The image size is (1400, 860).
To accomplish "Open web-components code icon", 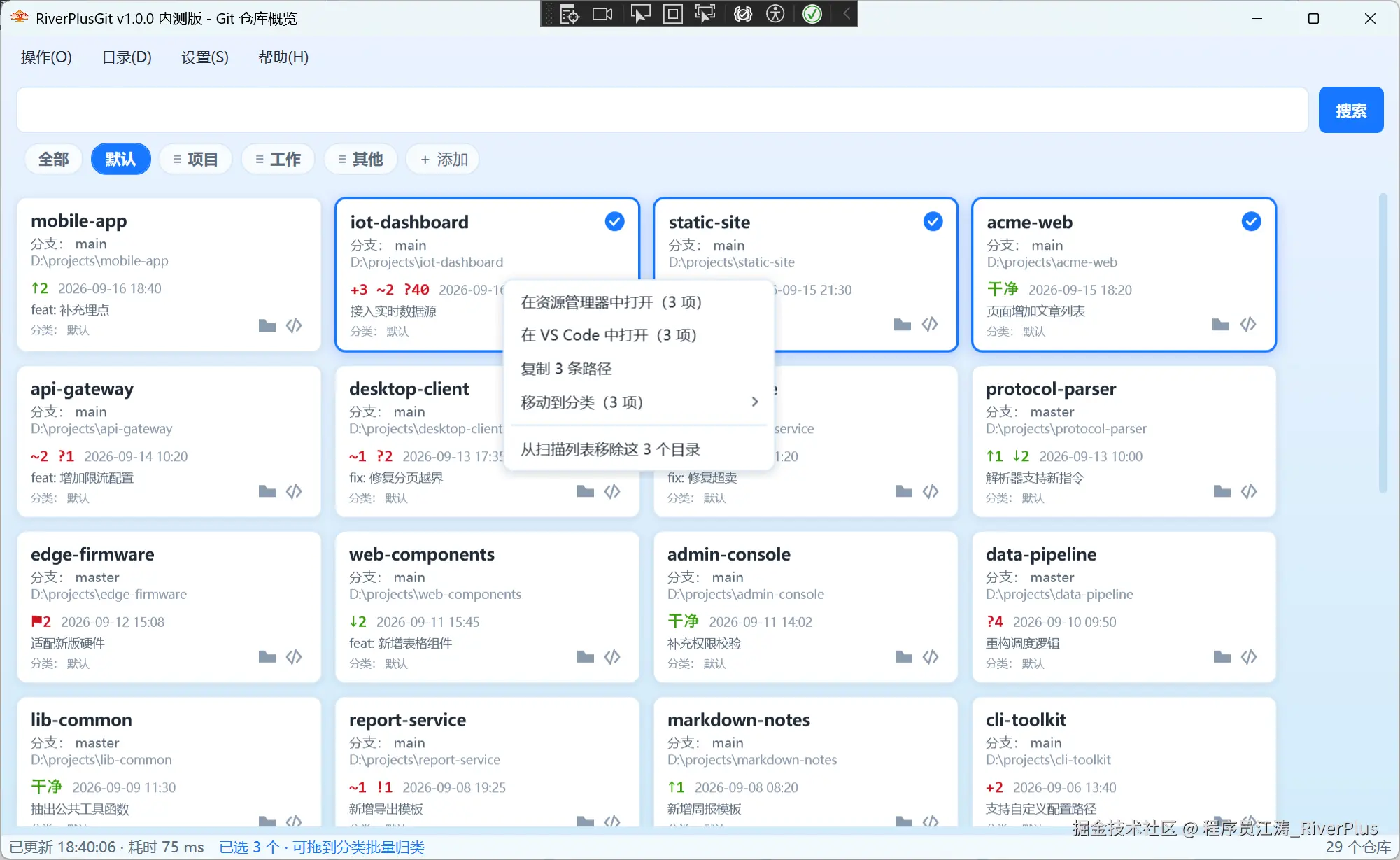I will (612, 656).
